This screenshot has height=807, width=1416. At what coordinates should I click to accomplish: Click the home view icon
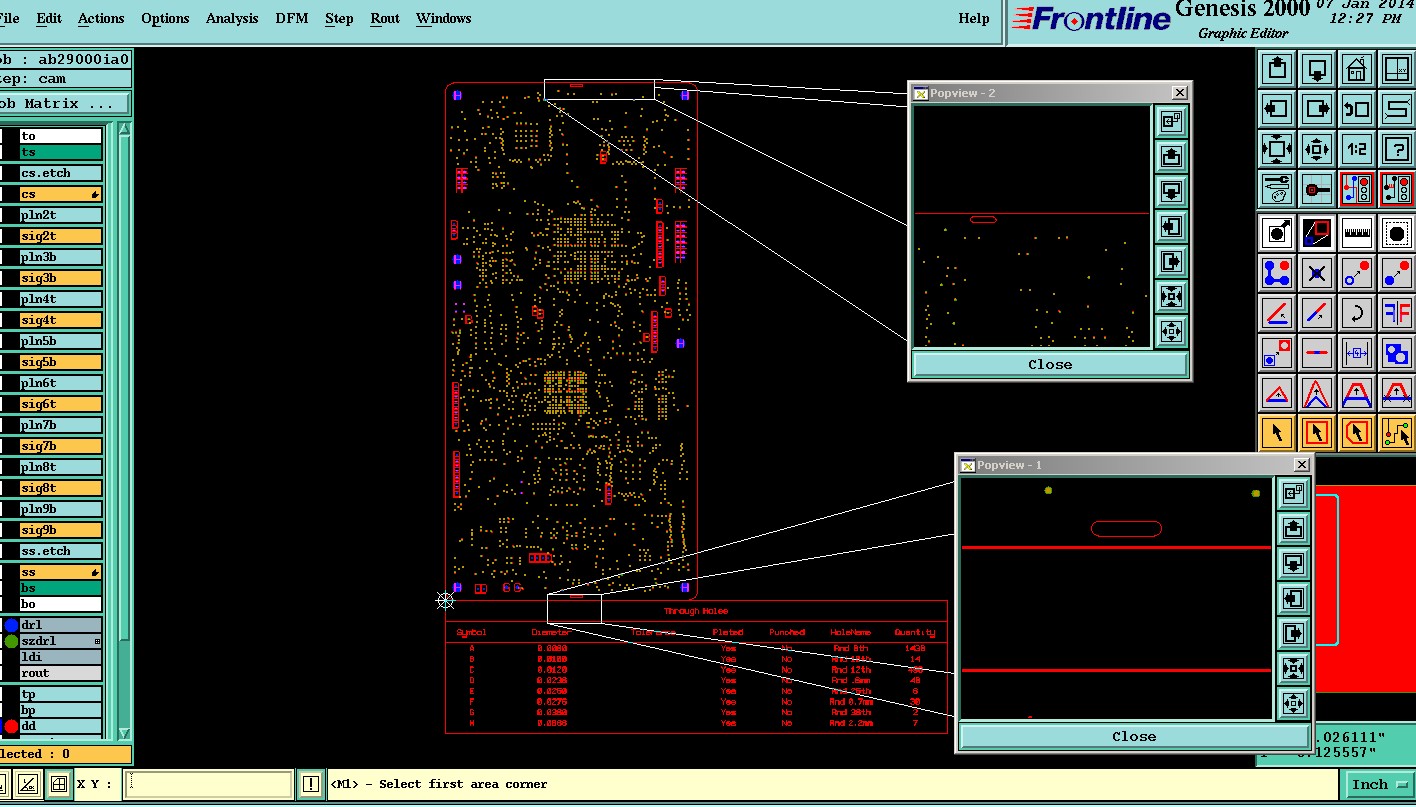tap(1357, 69)
